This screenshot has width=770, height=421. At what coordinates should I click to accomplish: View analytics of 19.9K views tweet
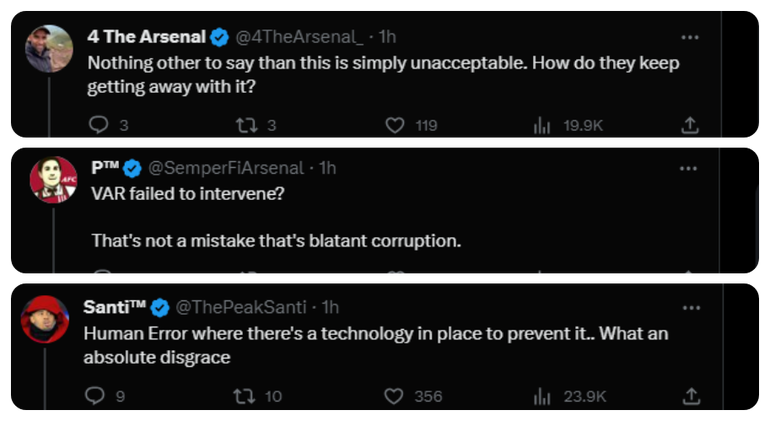click(543, 126)
